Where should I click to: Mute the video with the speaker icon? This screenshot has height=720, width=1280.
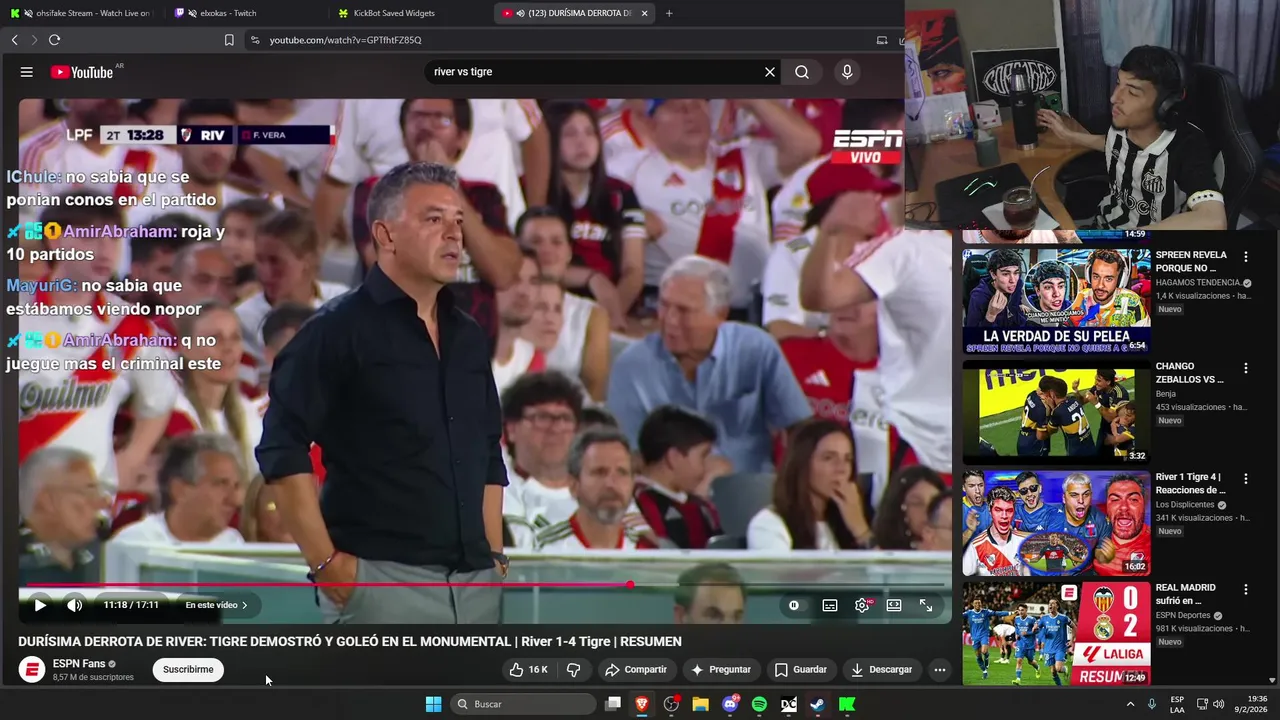point(74,605)
